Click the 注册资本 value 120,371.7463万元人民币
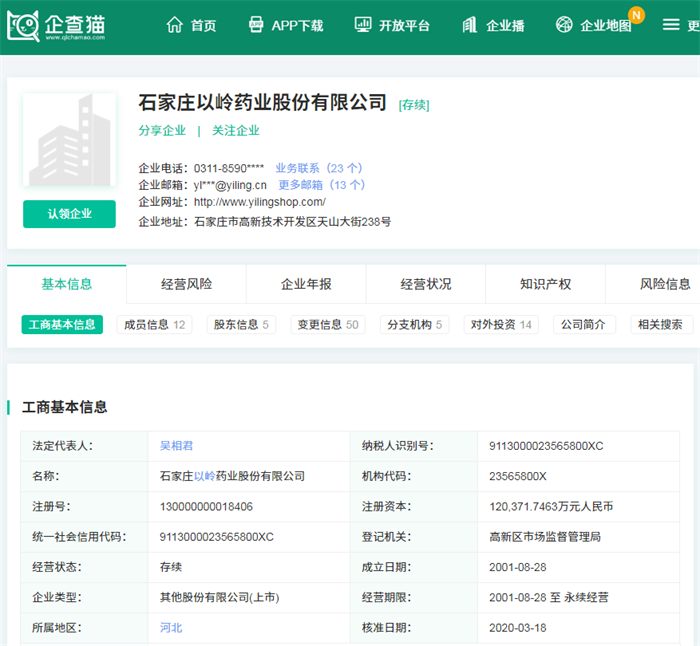Viewport: 700px width, 646px height. pyautogui.click(x=551, y=506)
